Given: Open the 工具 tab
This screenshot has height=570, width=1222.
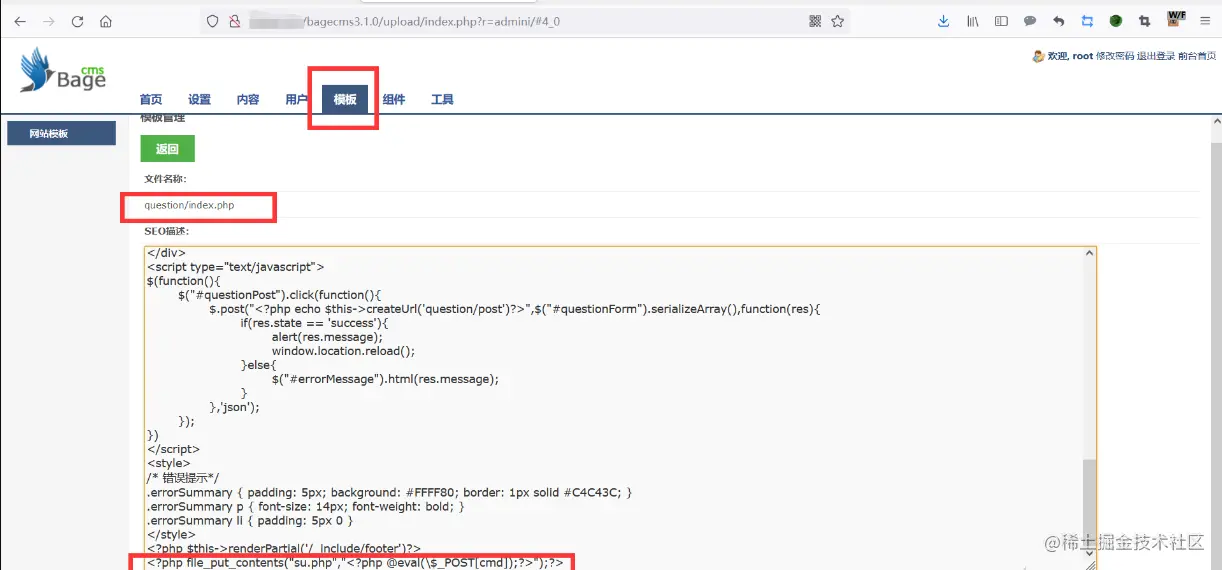Looking at the screenshot, I should (442, 99).
